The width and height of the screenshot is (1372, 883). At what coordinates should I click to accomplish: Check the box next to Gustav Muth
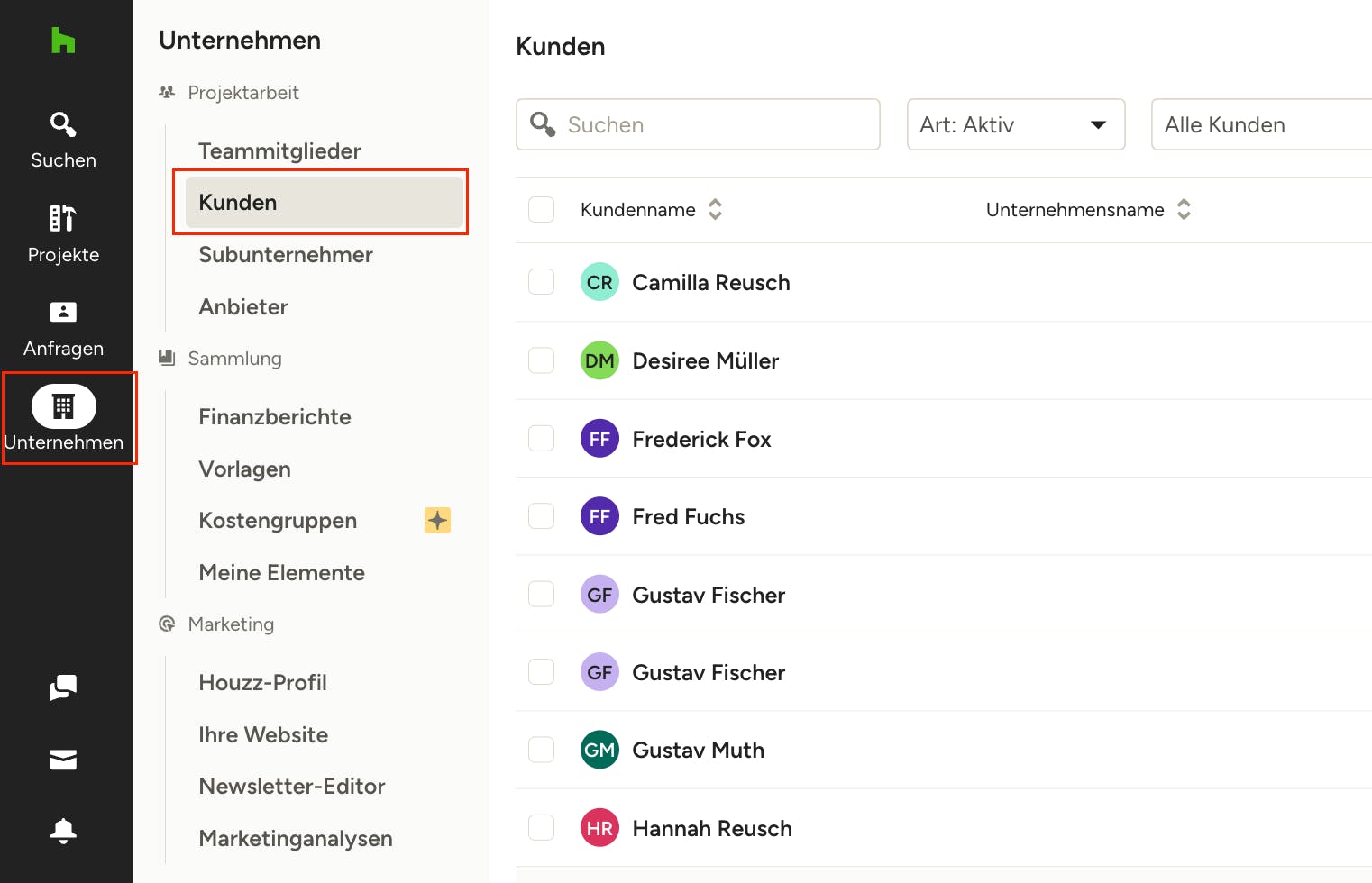coord(541,750)
